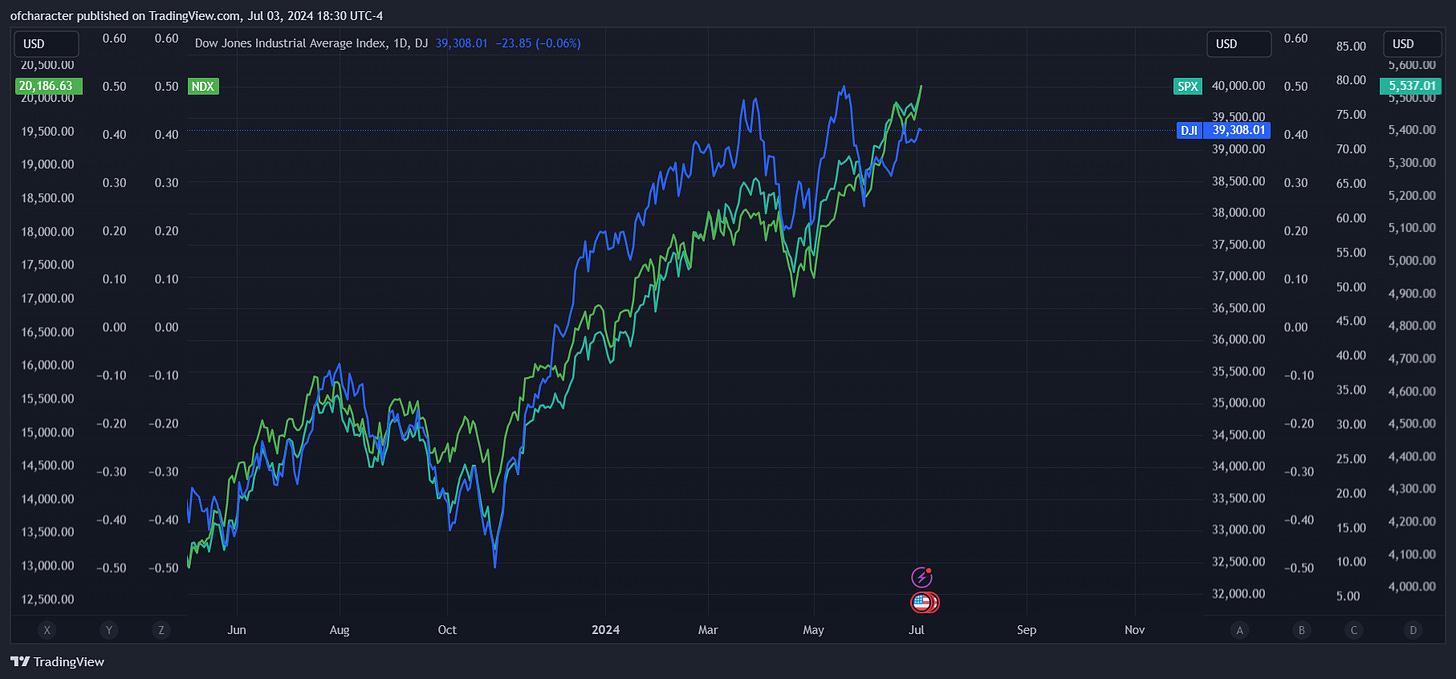The image size is (1456, 679).
Task: Select the C scale letter badge
Action: 1354,630
